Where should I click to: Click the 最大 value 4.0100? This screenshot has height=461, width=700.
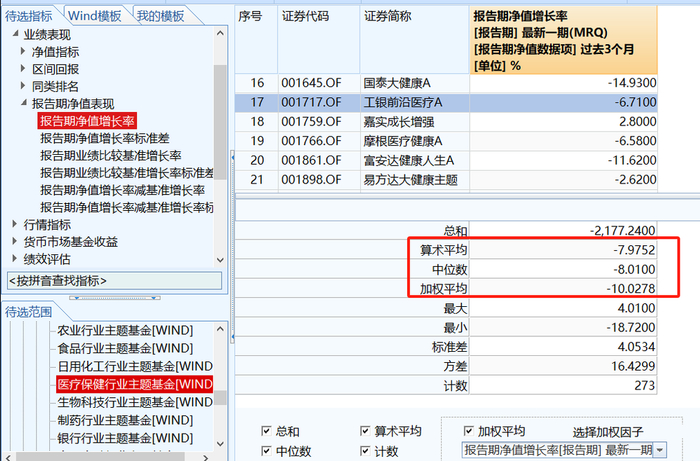(x=636, y=308)
